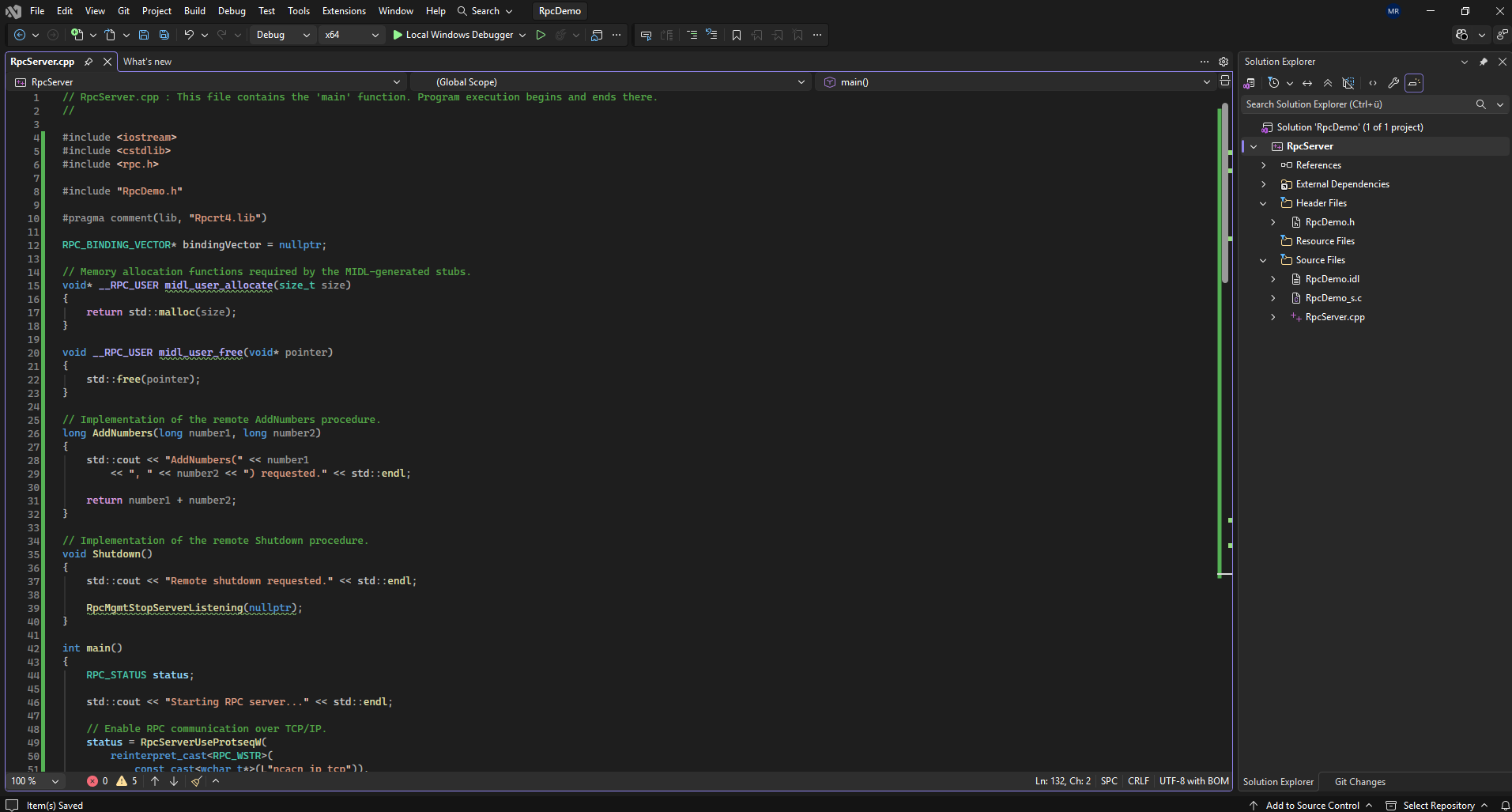Click the split editor icon beside main()

(1224, 81)
